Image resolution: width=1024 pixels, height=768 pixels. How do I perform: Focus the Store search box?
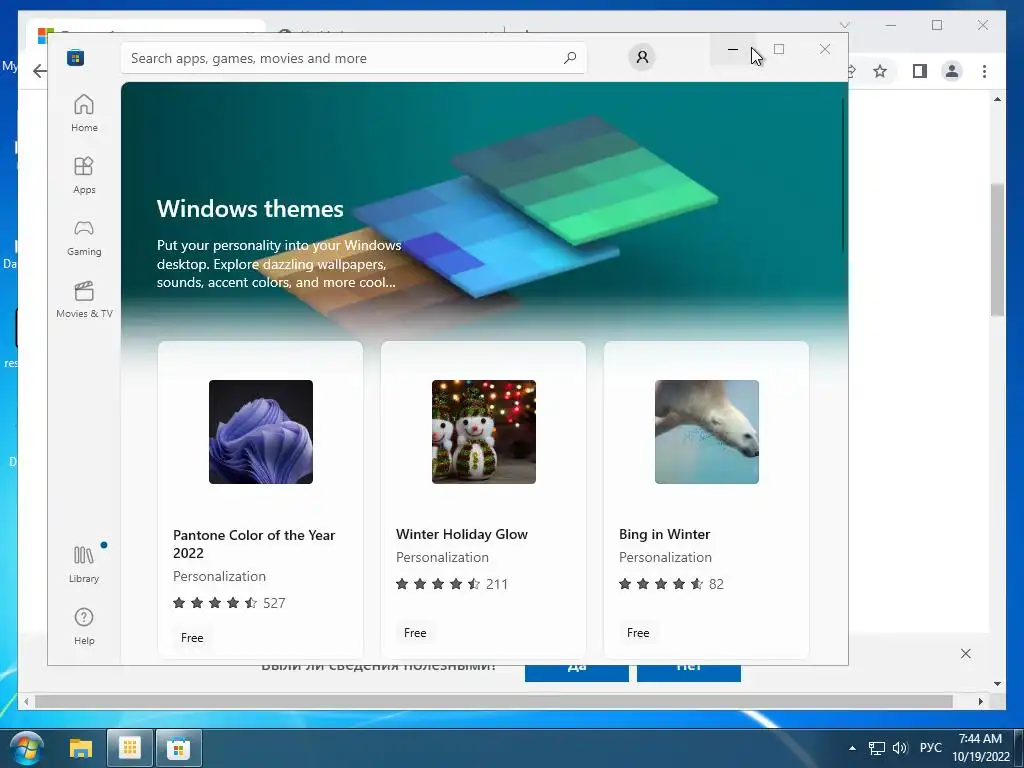pos(353,58)
